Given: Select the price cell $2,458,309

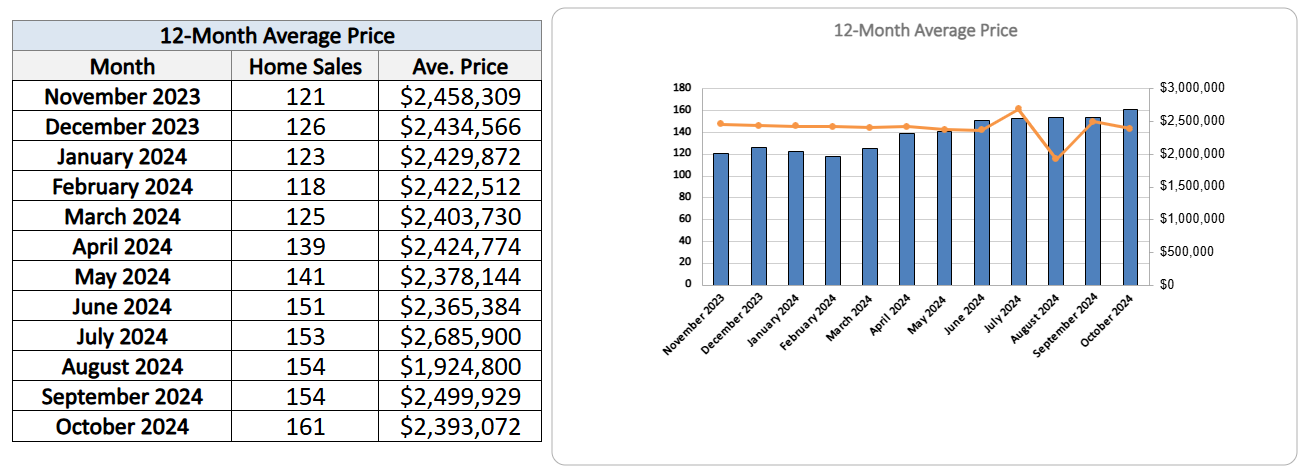Looking at the screenshot, I should pyautogui.click(x=460, y=96).
